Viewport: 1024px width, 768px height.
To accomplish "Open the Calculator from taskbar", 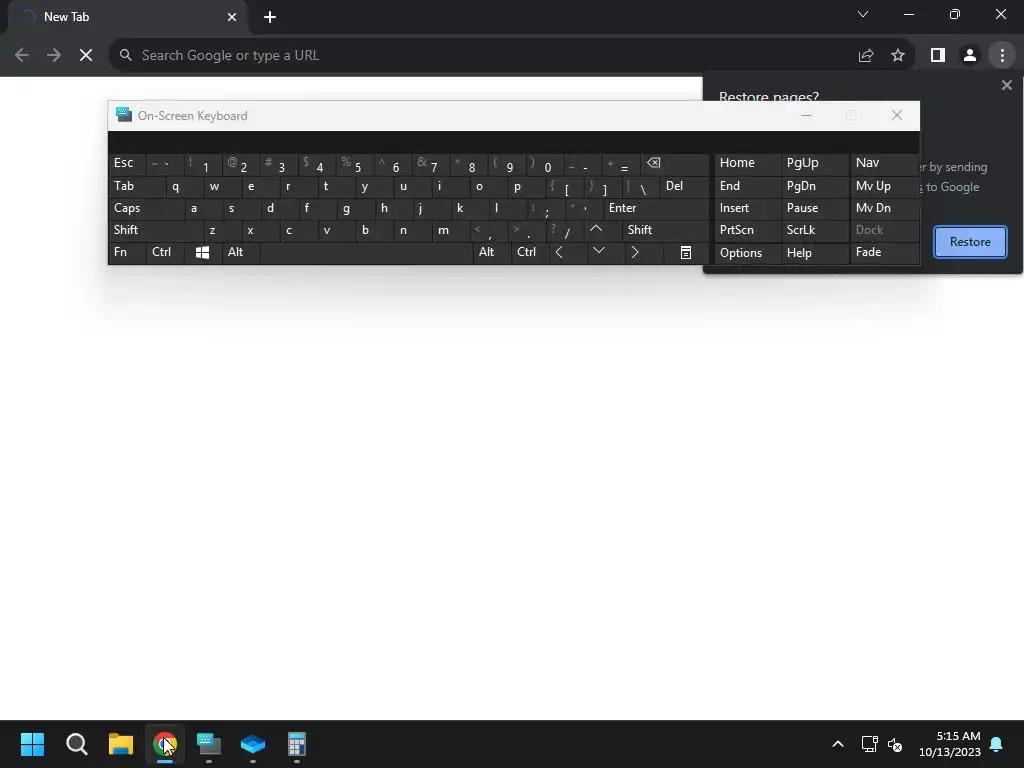I will click(x=297, y=744).
